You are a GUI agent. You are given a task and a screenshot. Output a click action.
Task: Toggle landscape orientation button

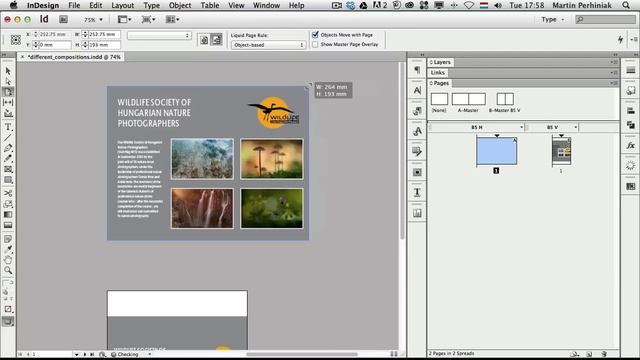tap(216, 40)
